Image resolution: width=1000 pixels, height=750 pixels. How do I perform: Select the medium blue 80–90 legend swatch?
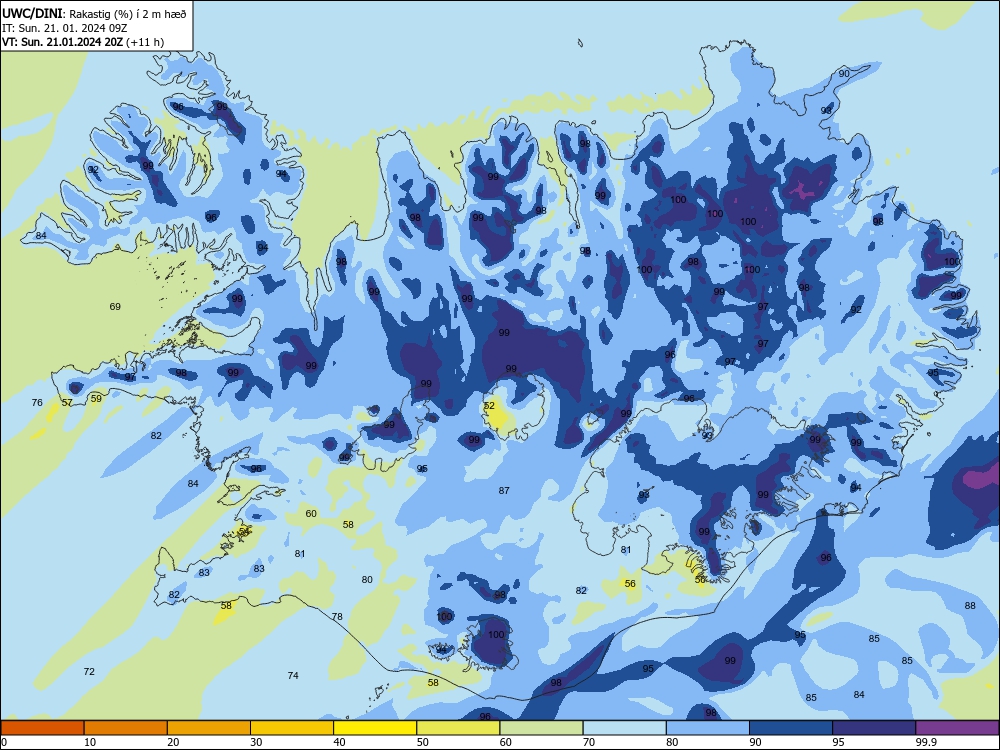point(708,728)
